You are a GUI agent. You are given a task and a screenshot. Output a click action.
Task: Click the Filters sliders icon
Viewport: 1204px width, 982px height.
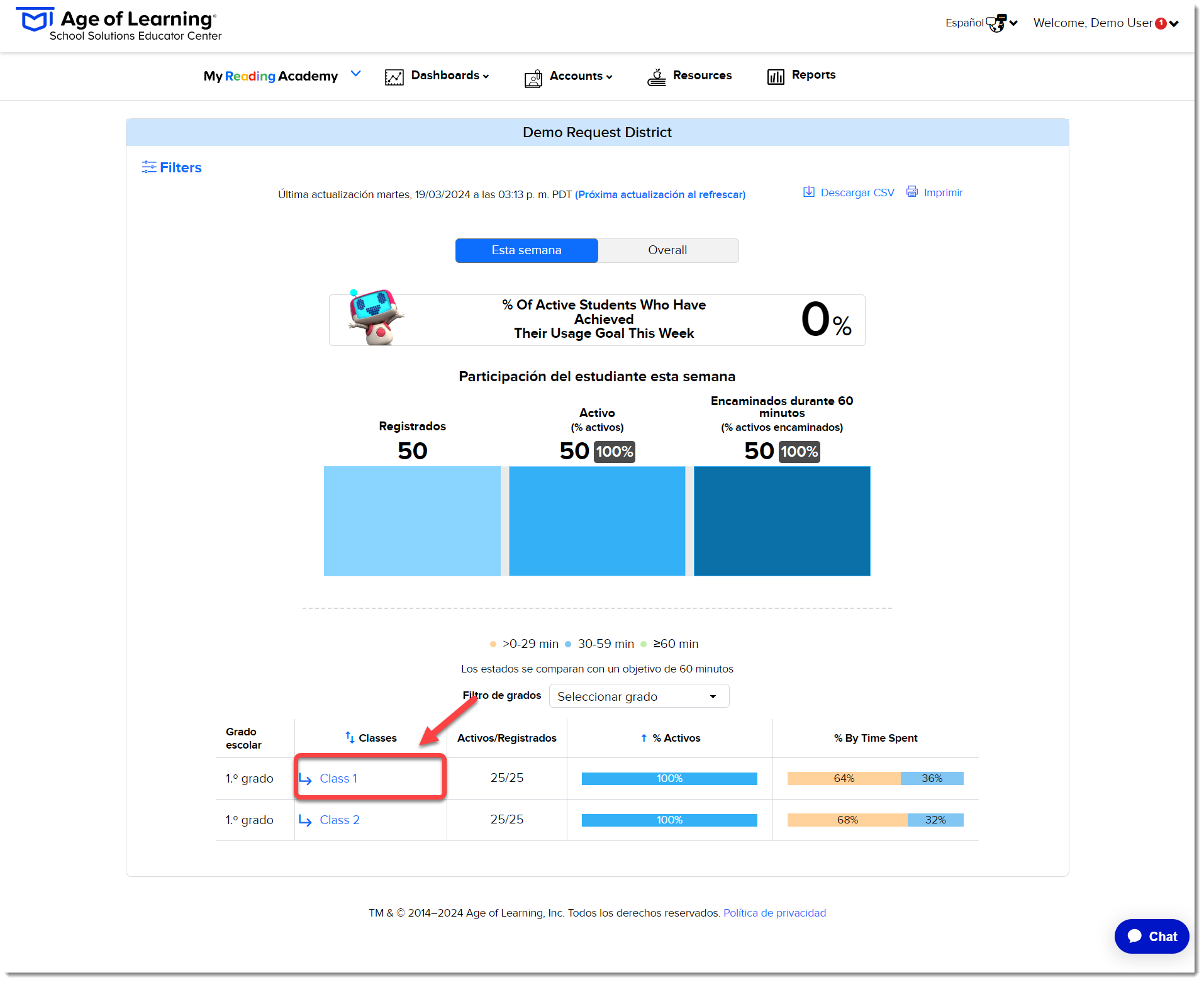point(149,167)
